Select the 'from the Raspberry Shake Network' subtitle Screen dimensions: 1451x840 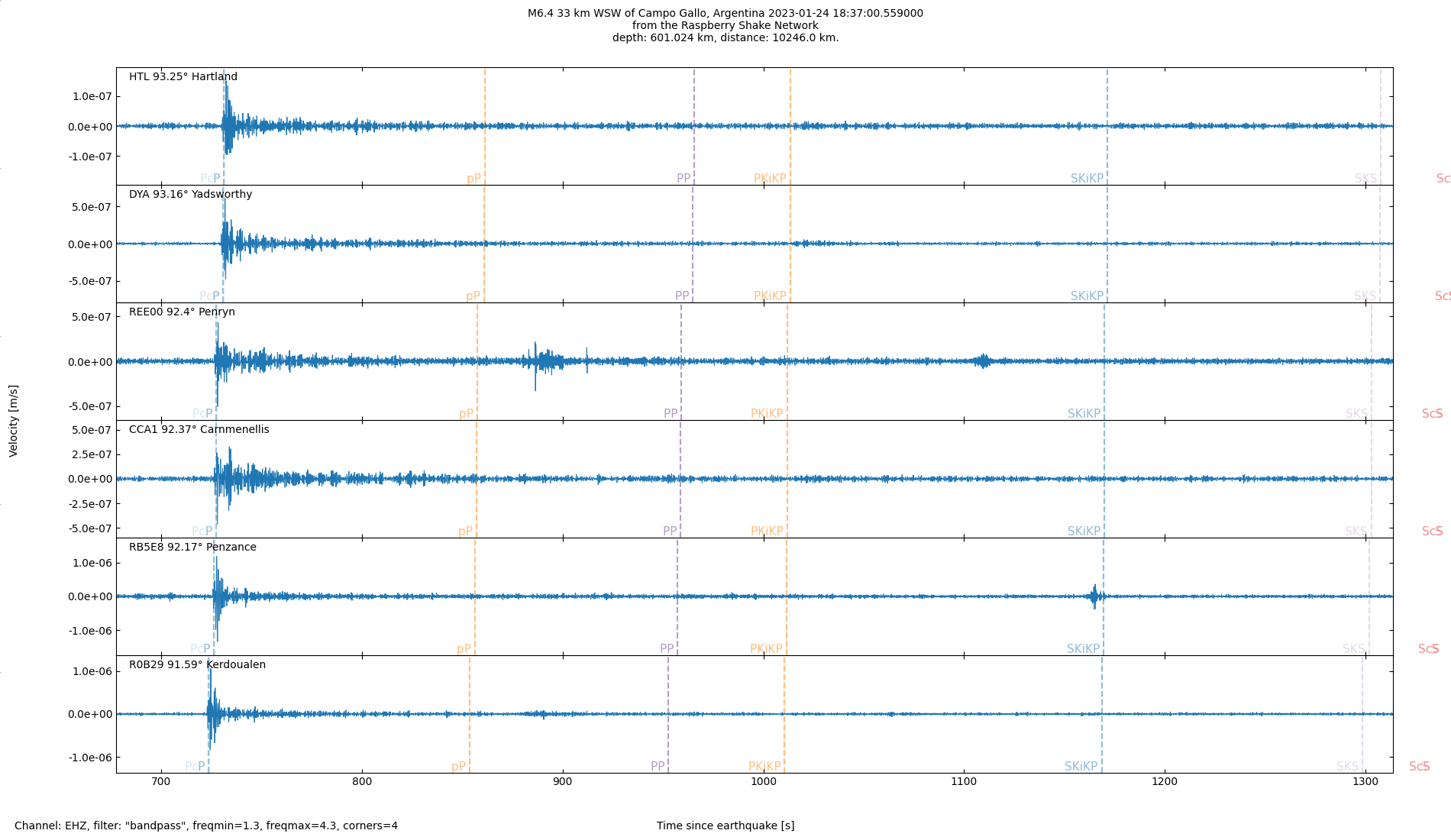[x=725, y=25]
